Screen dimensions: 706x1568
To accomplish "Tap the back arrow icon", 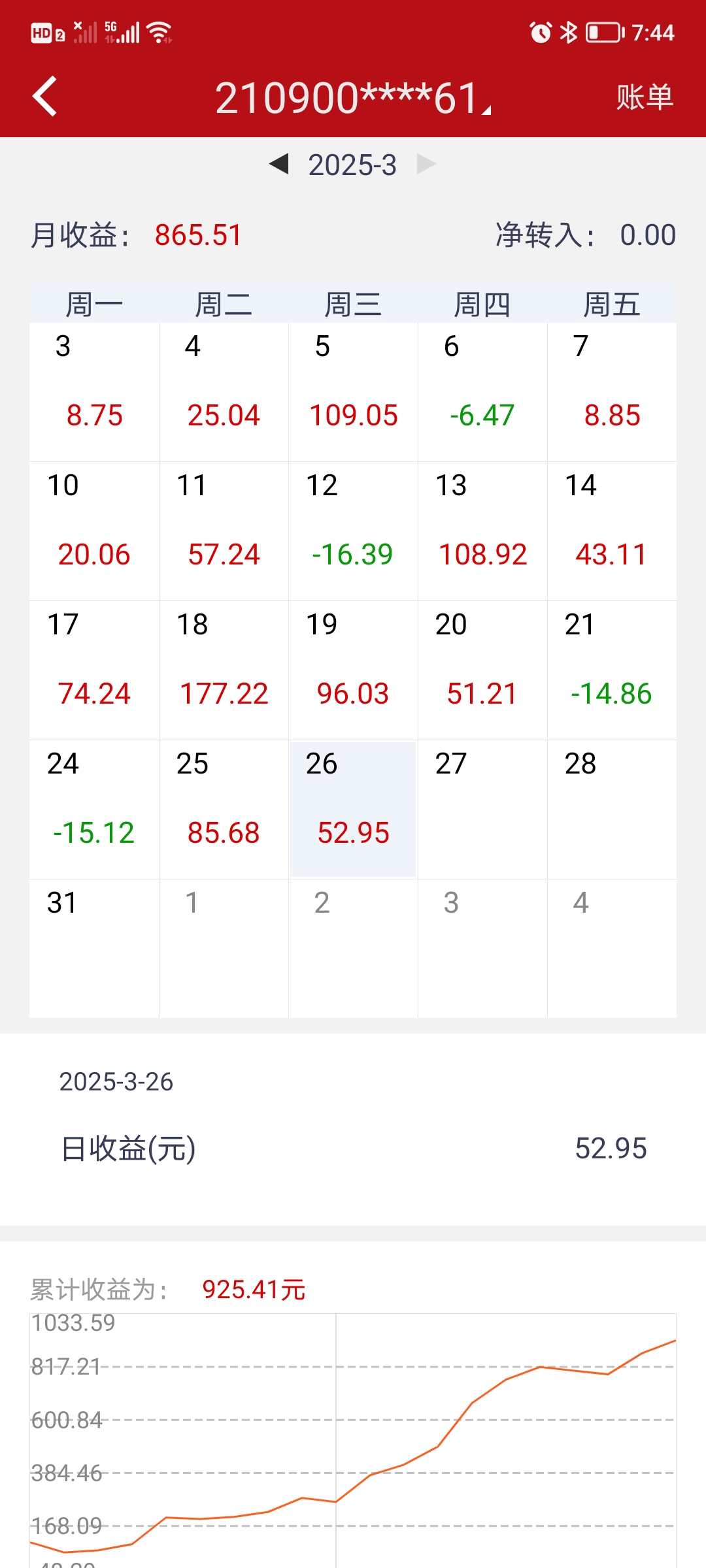I will (x=45, y=97).
